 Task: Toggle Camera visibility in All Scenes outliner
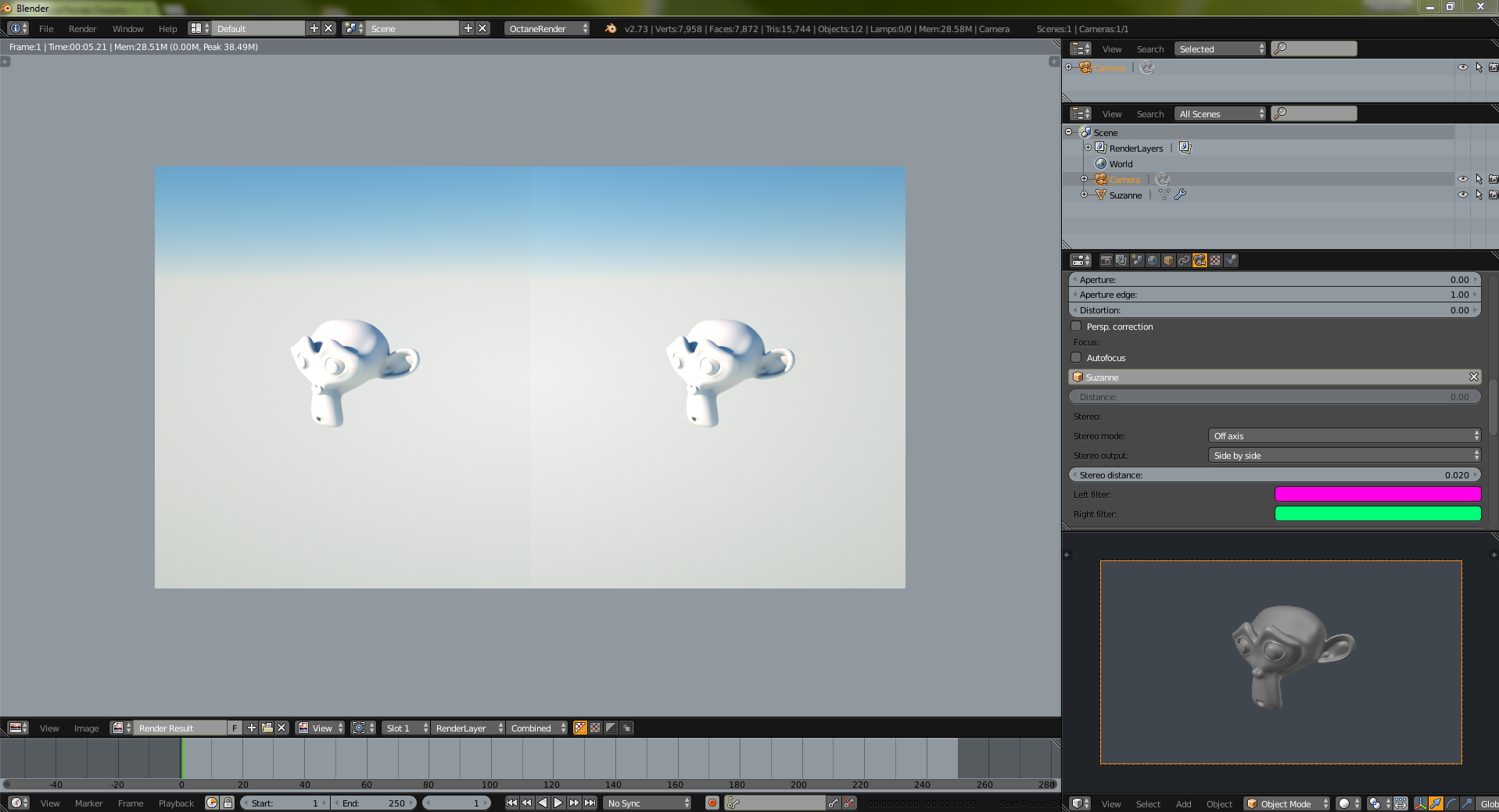pos(1463,179)
